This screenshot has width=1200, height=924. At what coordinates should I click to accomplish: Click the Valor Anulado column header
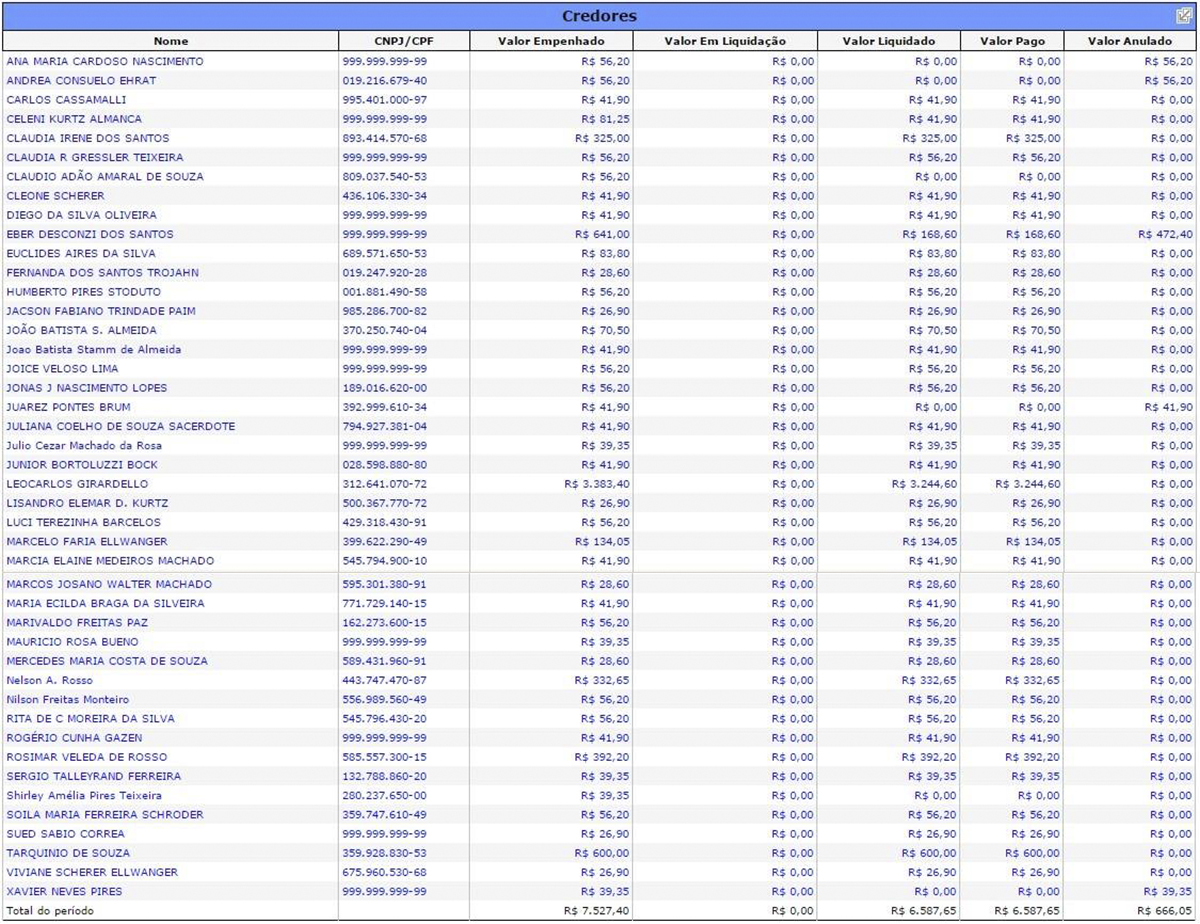click(1130, 41)
